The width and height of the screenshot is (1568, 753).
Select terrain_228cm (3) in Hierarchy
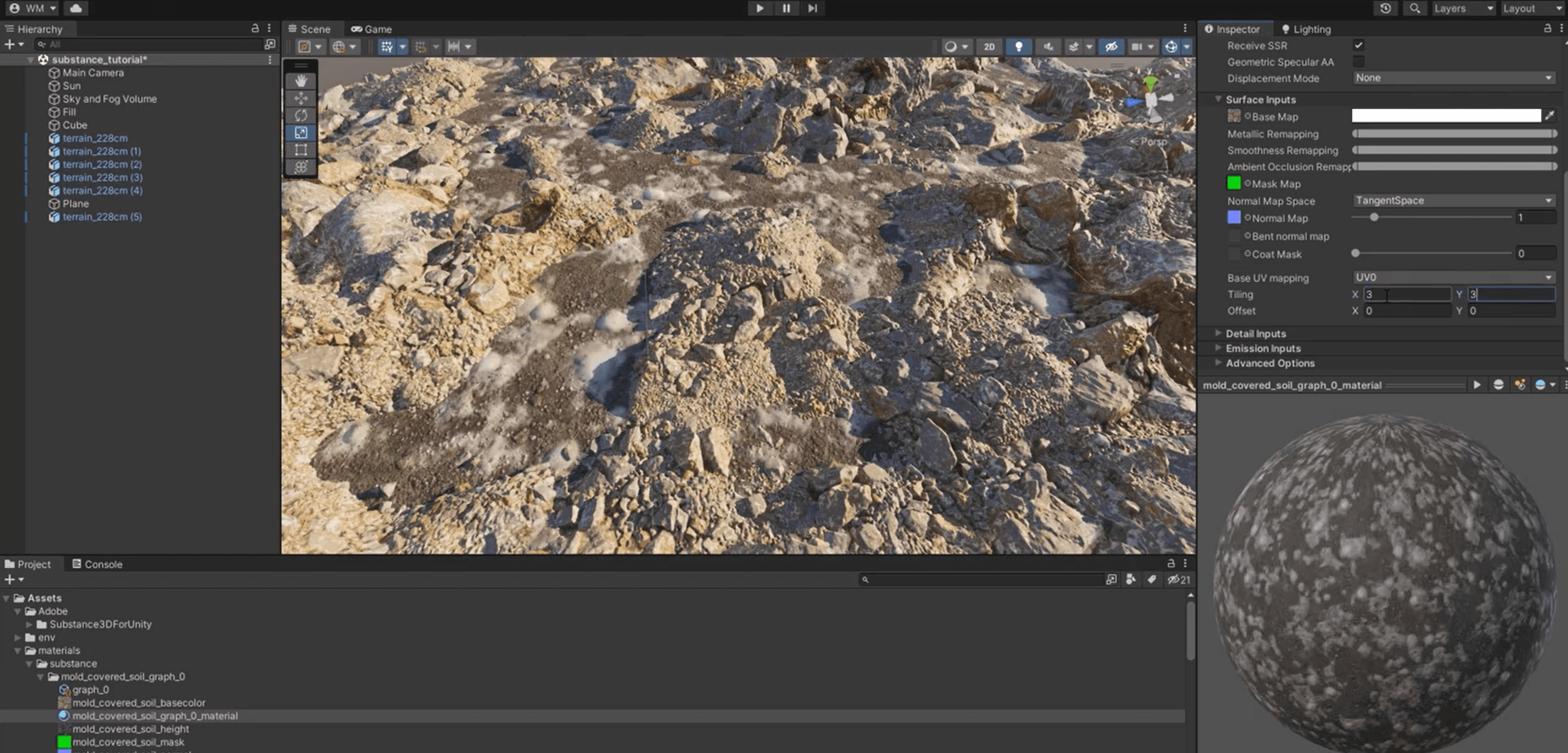(x=102, y=177)
